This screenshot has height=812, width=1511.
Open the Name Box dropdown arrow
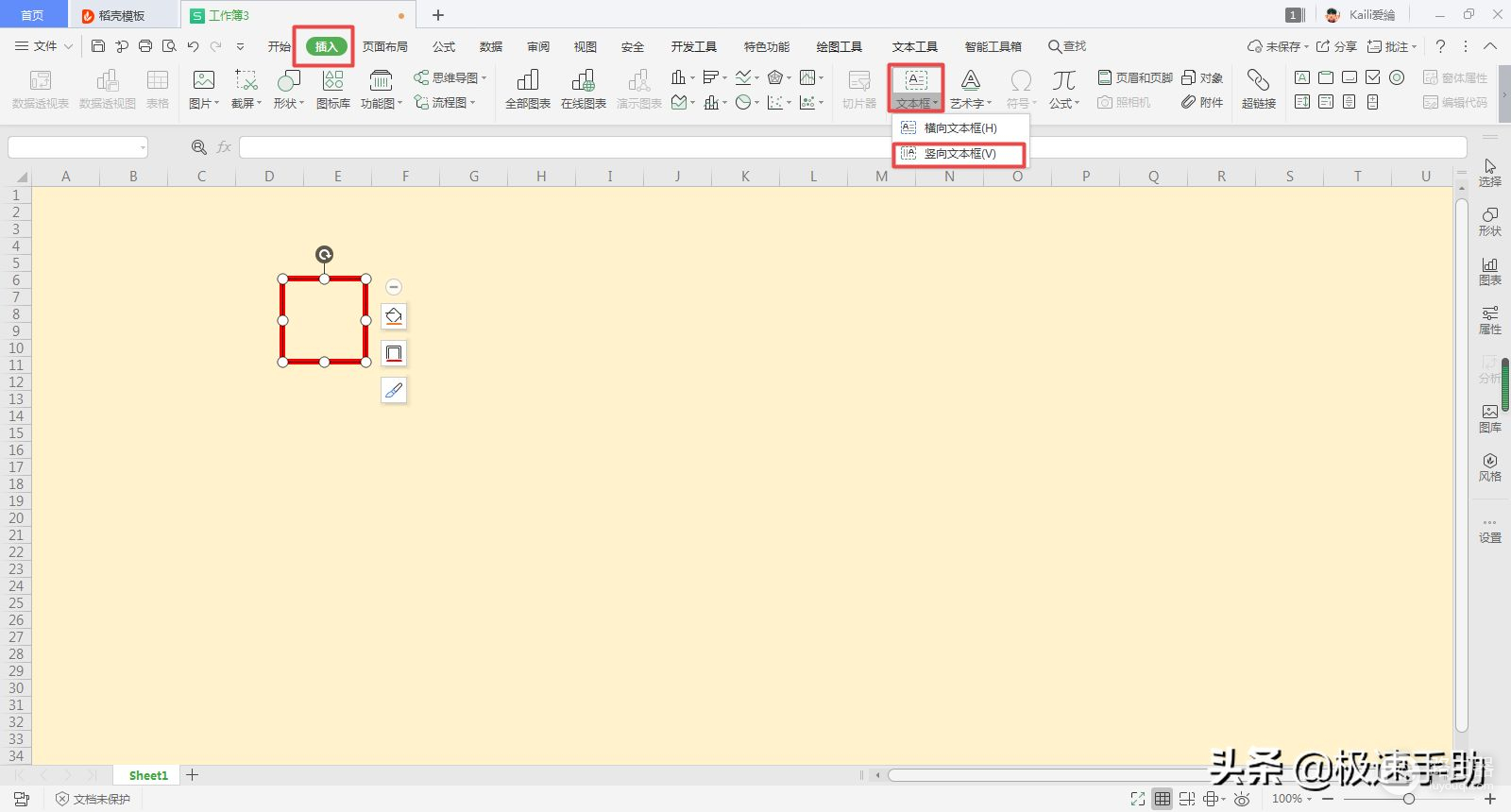(143, 147)
